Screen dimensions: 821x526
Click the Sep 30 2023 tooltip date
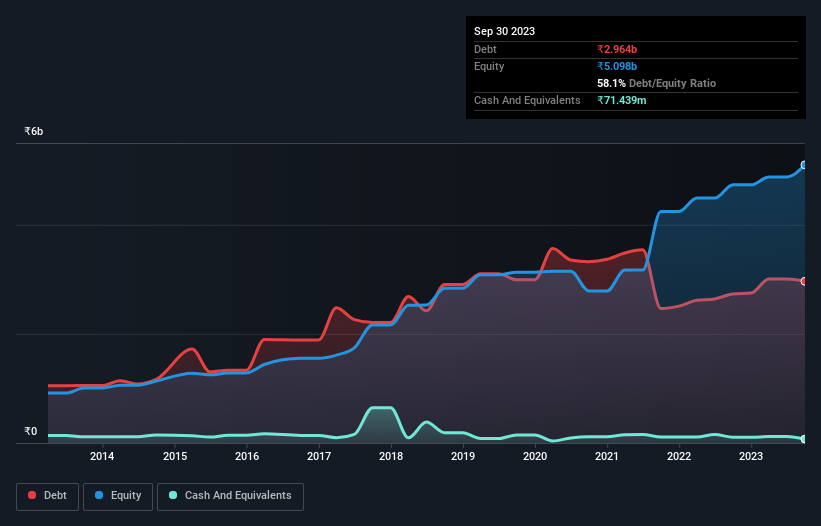coord(504,31)
